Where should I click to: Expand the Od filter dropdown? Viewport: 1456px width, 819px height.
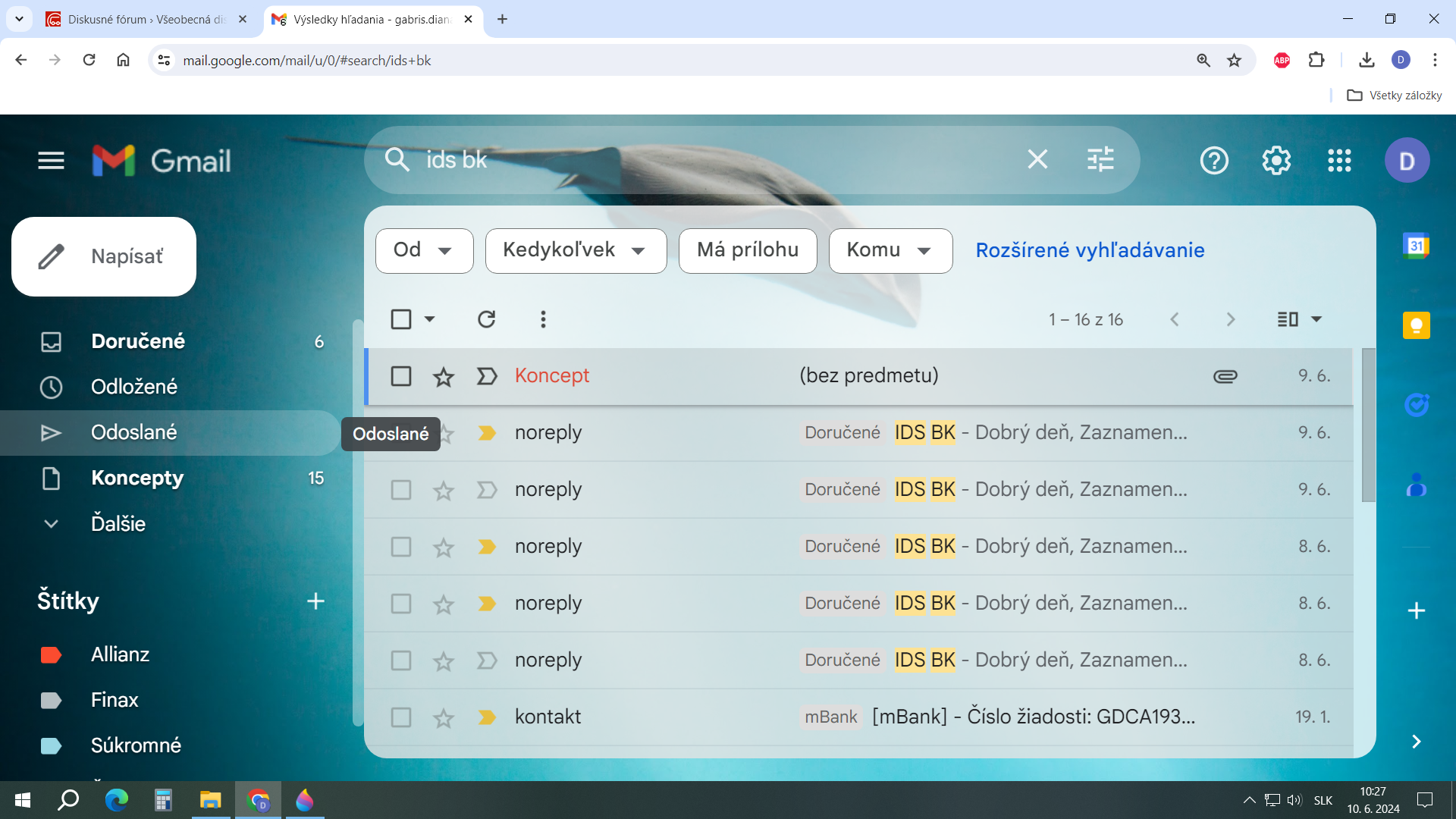click(424, 250)
